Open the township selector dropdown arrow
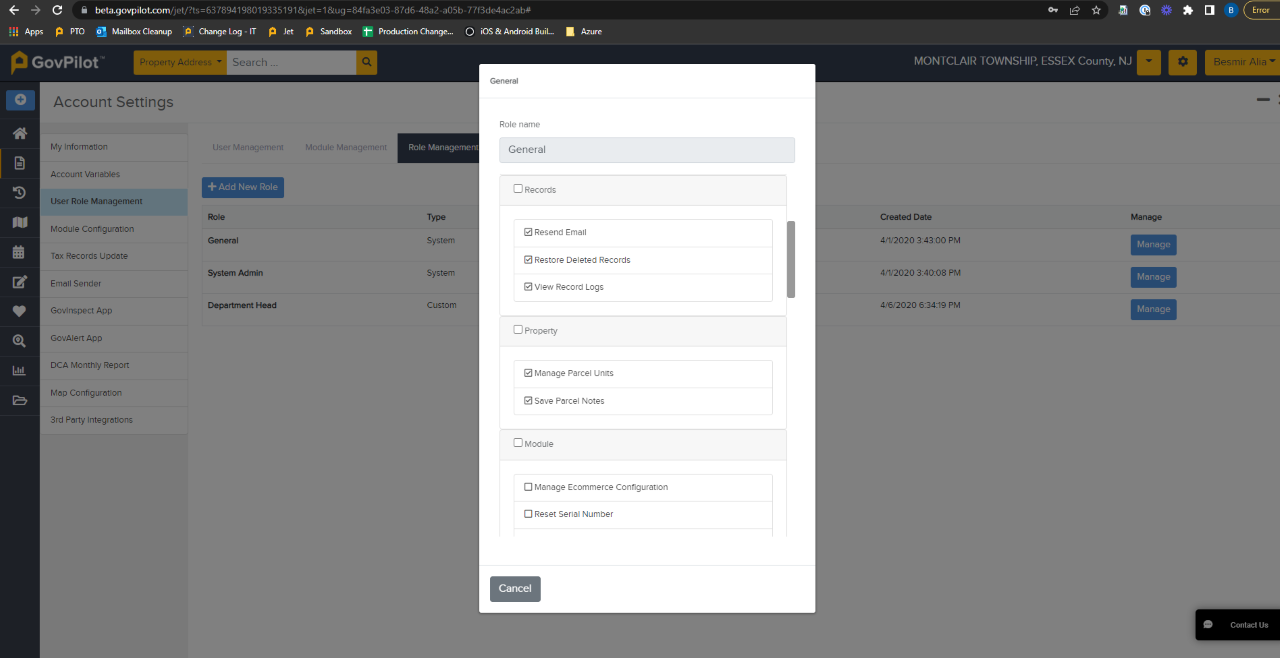 point(1149,62)
